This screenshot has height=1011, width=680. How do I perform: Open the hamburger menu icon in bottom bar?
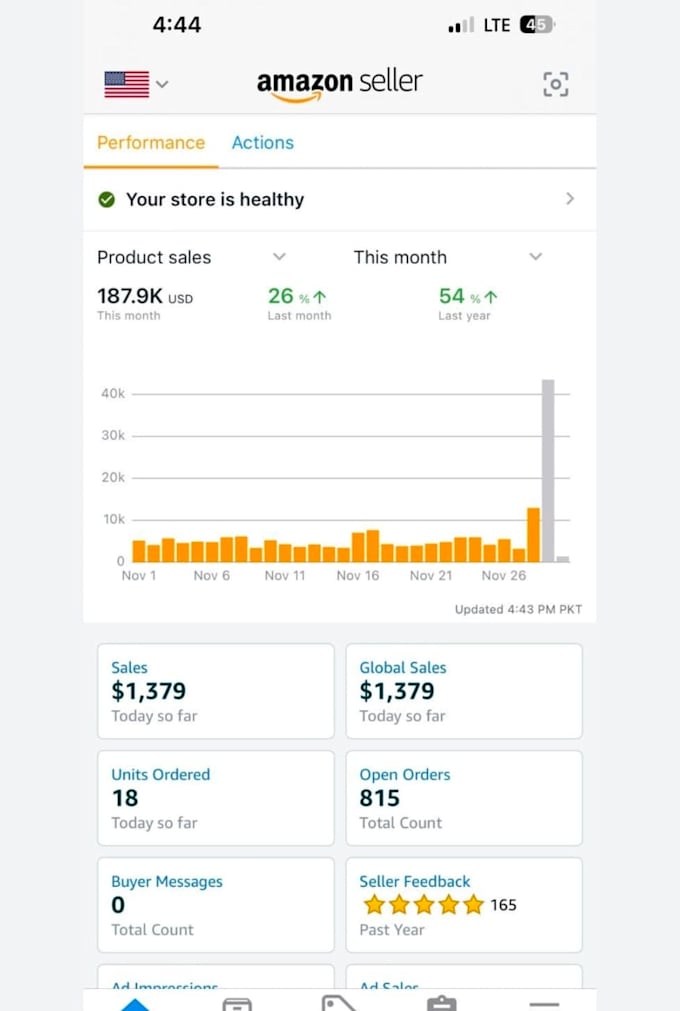click(544, 1005)
